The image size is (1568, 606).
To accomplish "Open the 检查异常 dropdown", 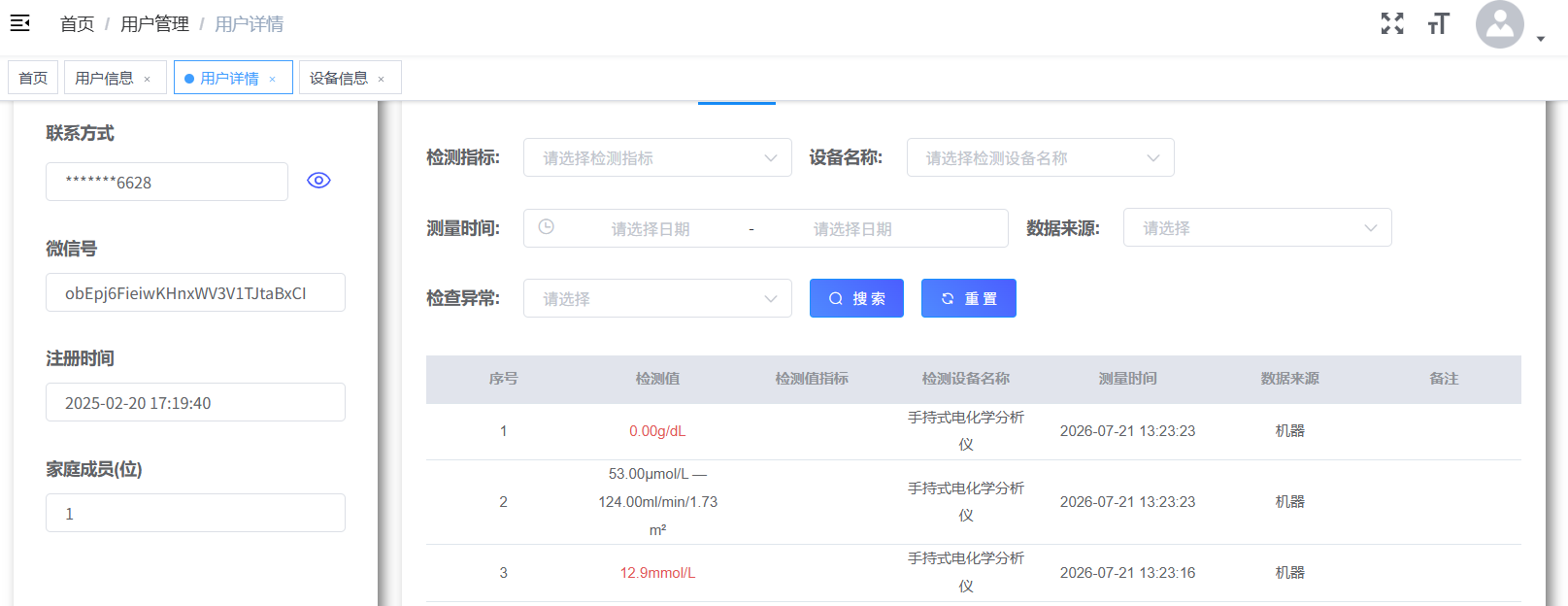I will [657, 298].
